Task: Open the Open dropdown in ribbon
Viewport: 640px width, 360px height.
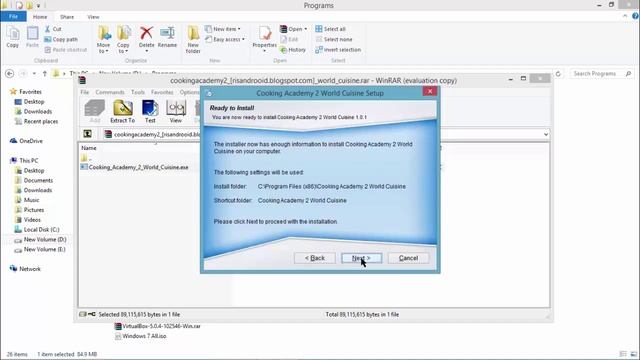Action: coord(293,29)
